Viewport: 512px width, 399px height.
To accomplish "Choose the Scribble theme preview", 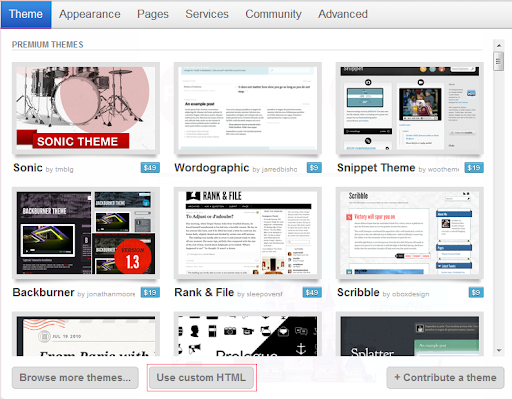I will pyautogui.click(x=410, y=233).
